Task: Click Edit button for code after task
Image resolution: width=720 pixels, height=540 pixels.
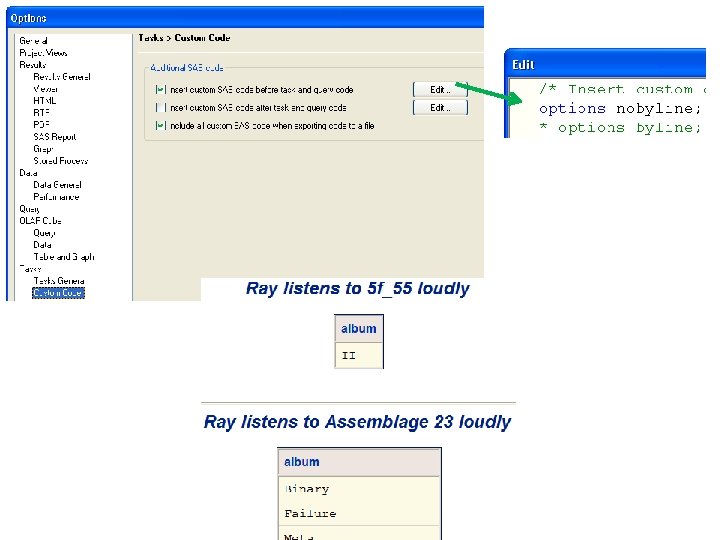Action: 440,107
